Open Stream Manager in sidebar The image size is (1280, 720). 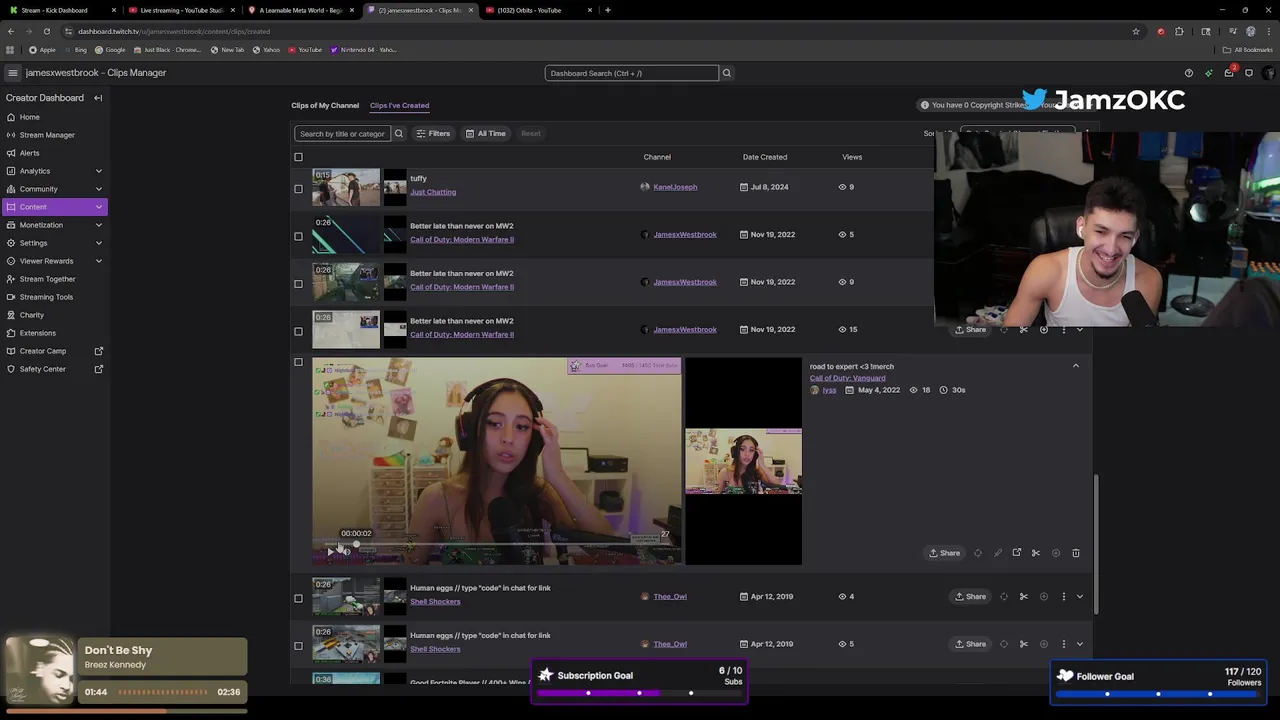pos(47,135)
